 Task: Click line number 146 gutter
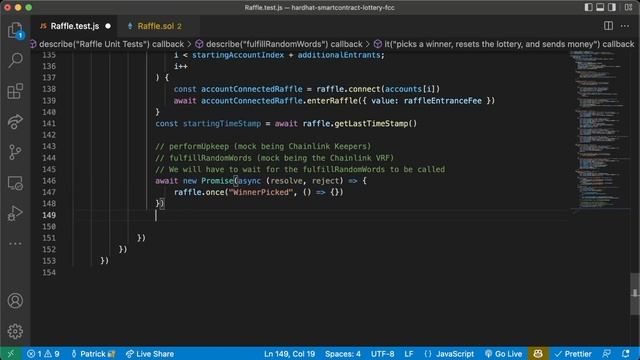coord(49,181)
